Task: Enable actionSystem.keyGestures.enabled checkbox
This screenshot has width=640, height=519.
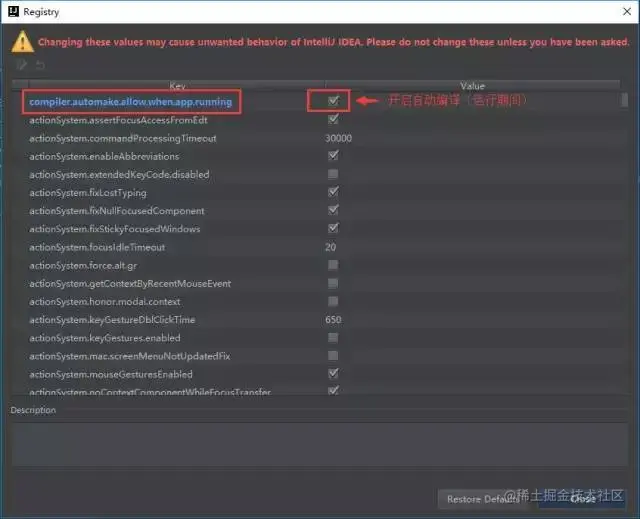Action: [x=333, y=338]
